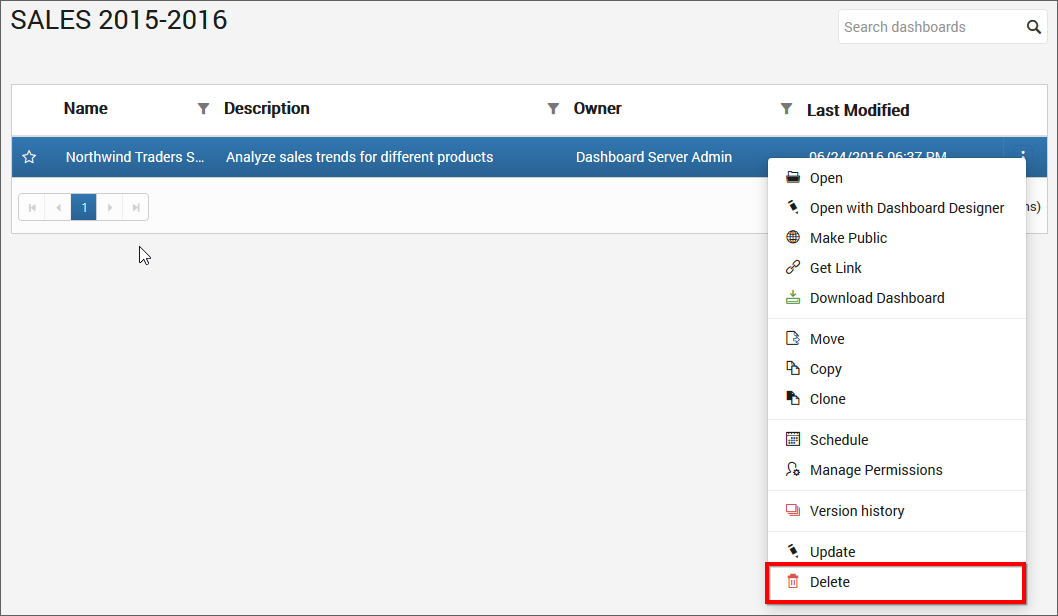Select Get Link in the menu
Viewport: 1058px width, 616px height.
pos(897,268)
